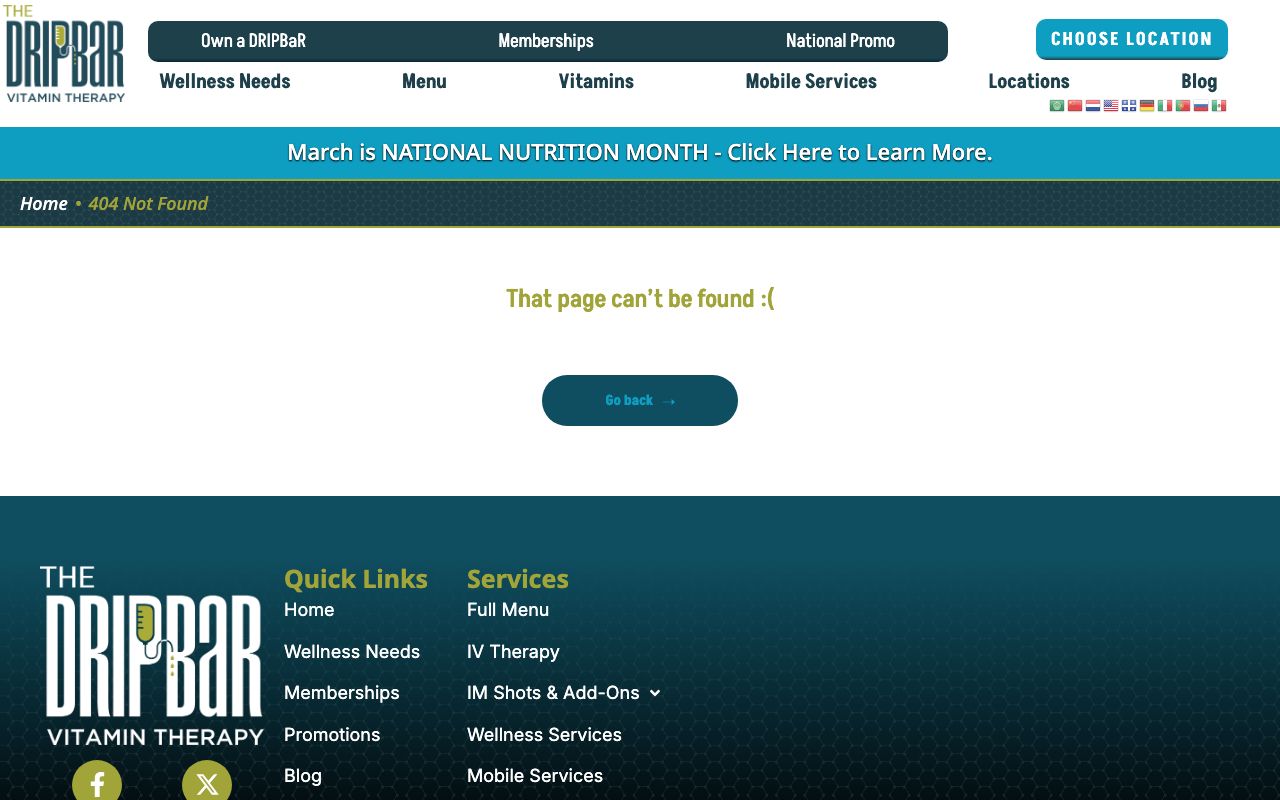Image resolution: width=1280 pixels, height=800 pixels.
Task: Click the DRIPBaR logo in header
Action: (65, 55)
